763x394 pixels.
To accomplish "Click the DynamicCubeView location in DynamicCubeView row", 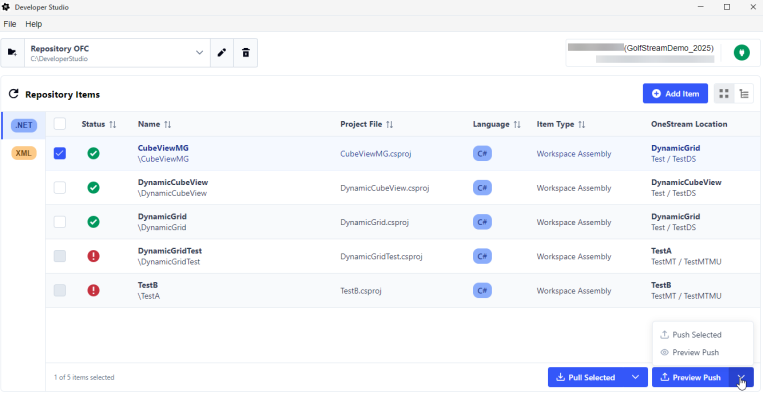I will (686, 182).
